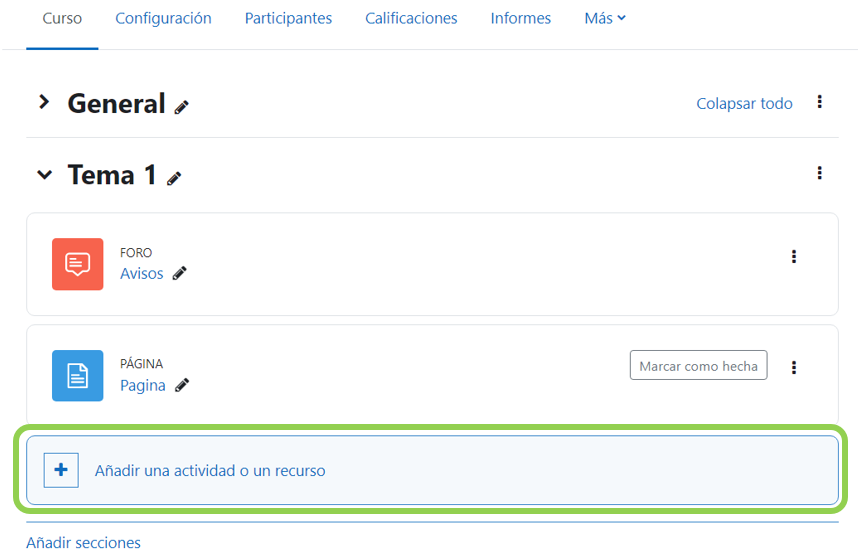Open the Tema 1 section options menu

[x=819, y=173]
